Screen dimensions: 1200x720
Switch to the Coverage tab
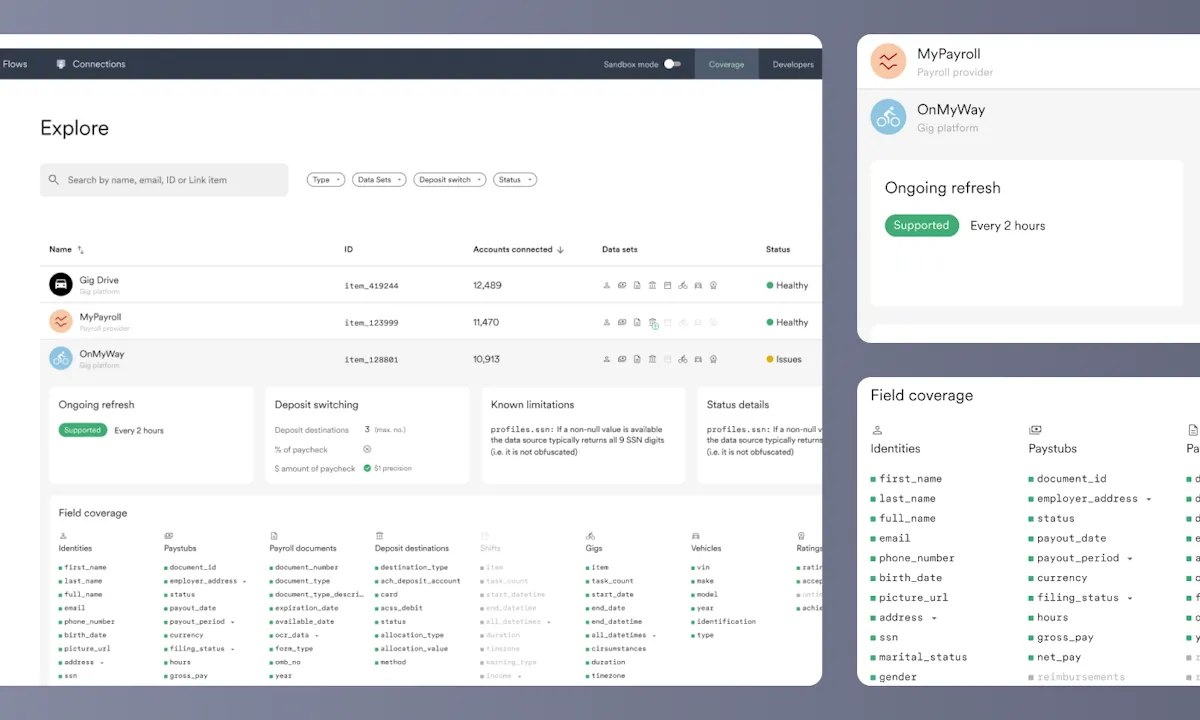[x=726, y=64]
